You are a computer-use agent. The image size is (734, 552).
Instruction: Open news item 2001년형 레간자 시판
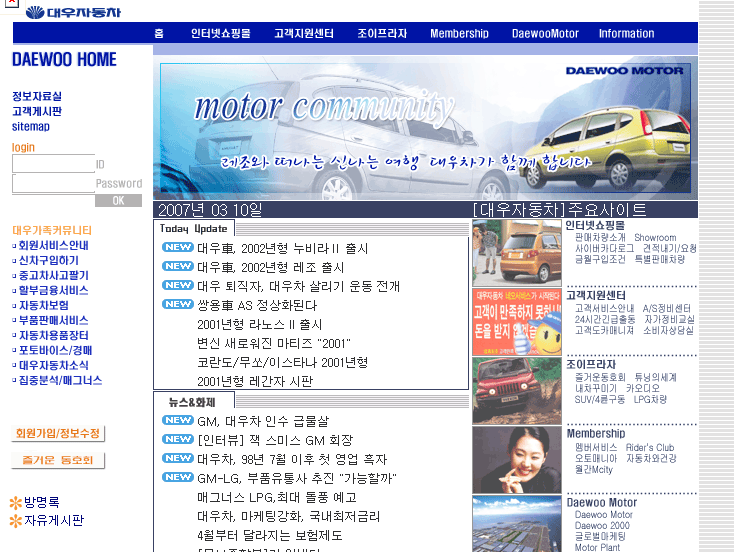[255, 381]
